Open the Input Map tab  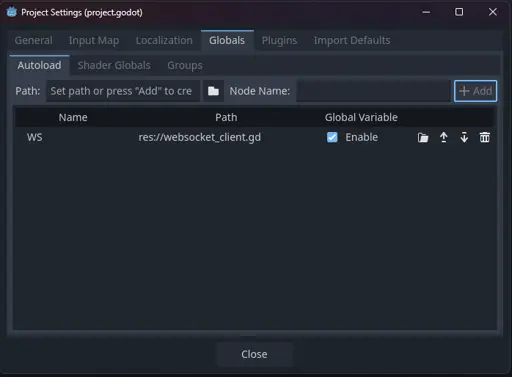pos(94,40)
